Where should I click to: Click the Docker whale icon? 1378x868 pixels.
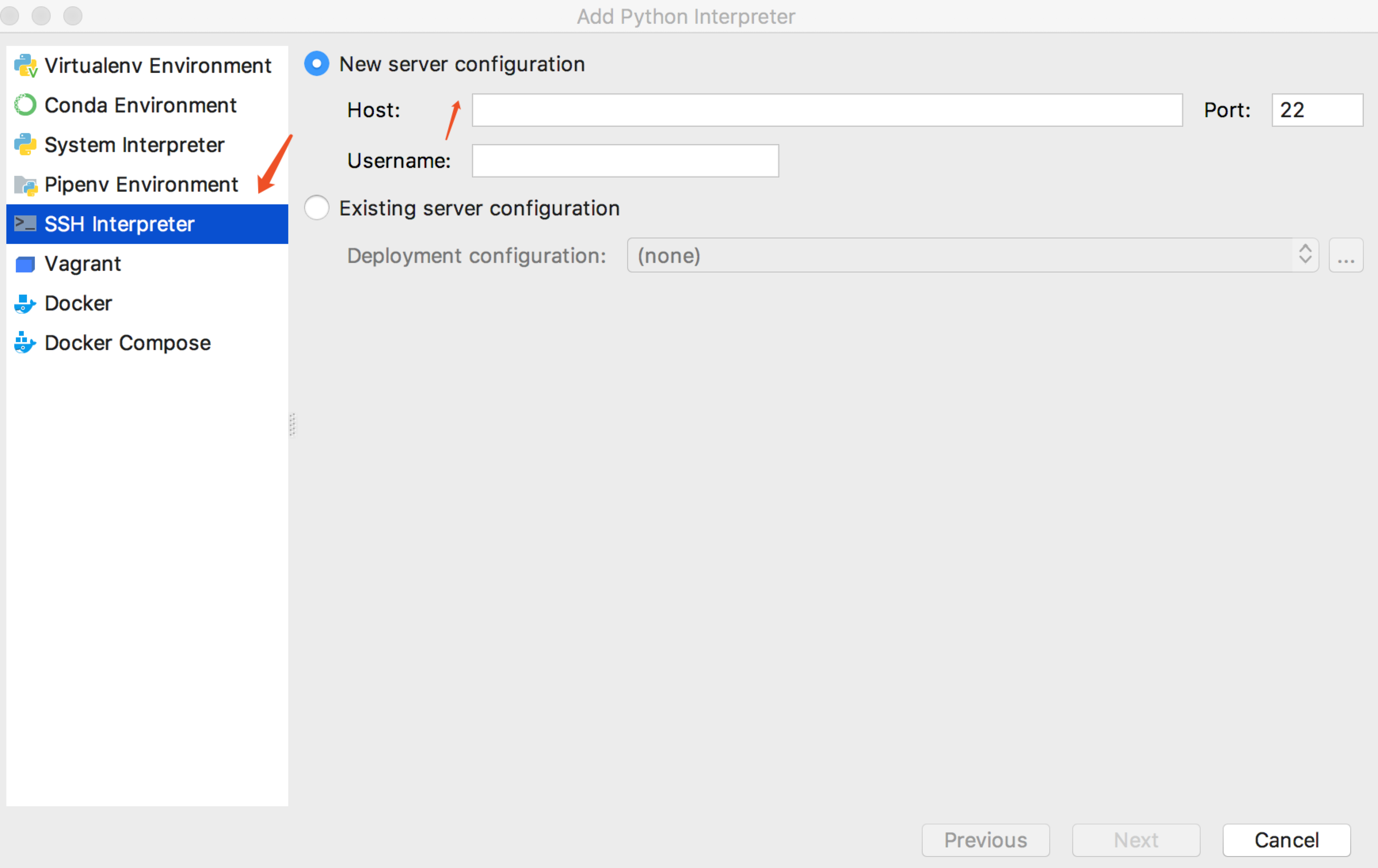[x=25, y=303]
